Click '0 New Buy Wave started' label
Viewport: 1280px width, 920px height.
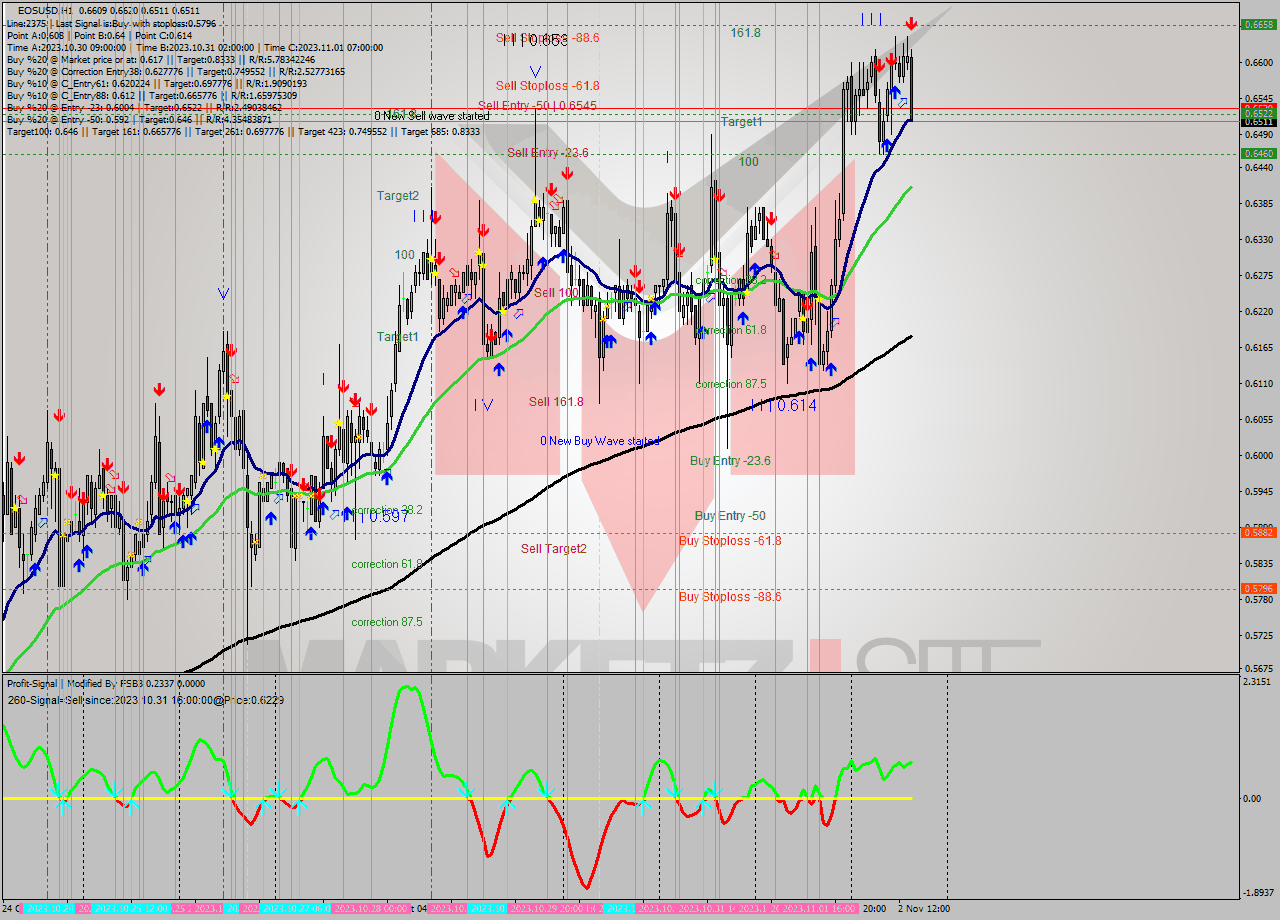click(600, 441)
